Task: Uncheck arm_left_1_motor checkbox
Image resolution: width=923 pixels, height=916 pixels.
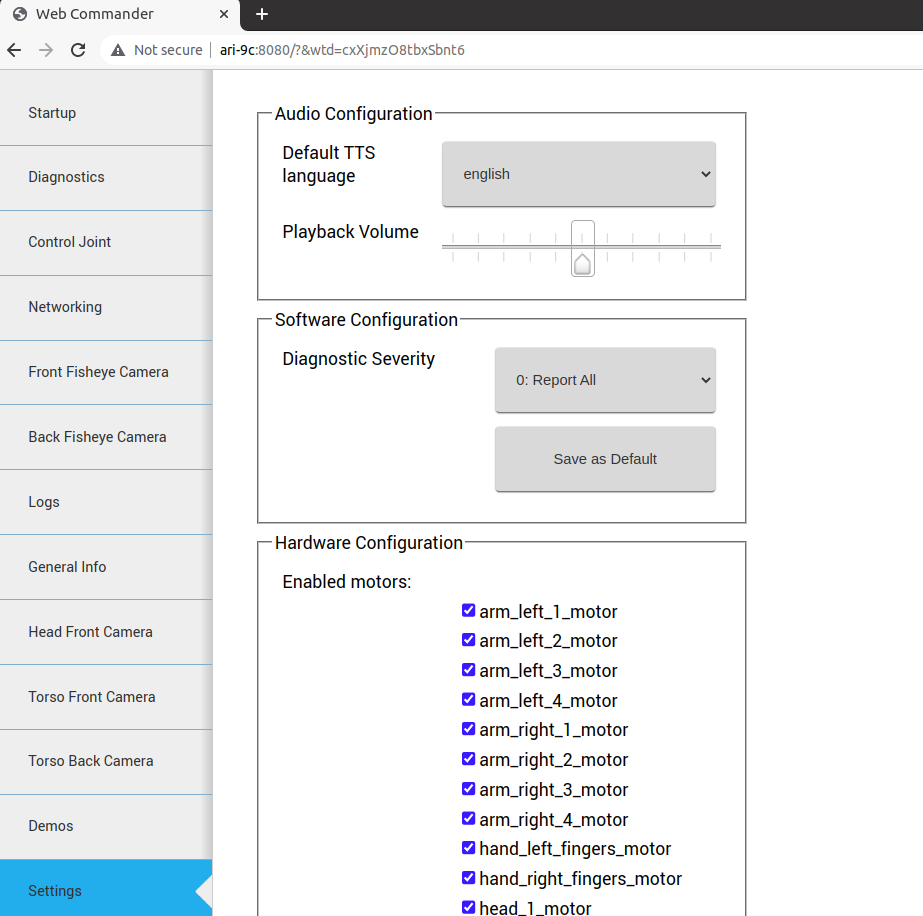Action: 468,610
